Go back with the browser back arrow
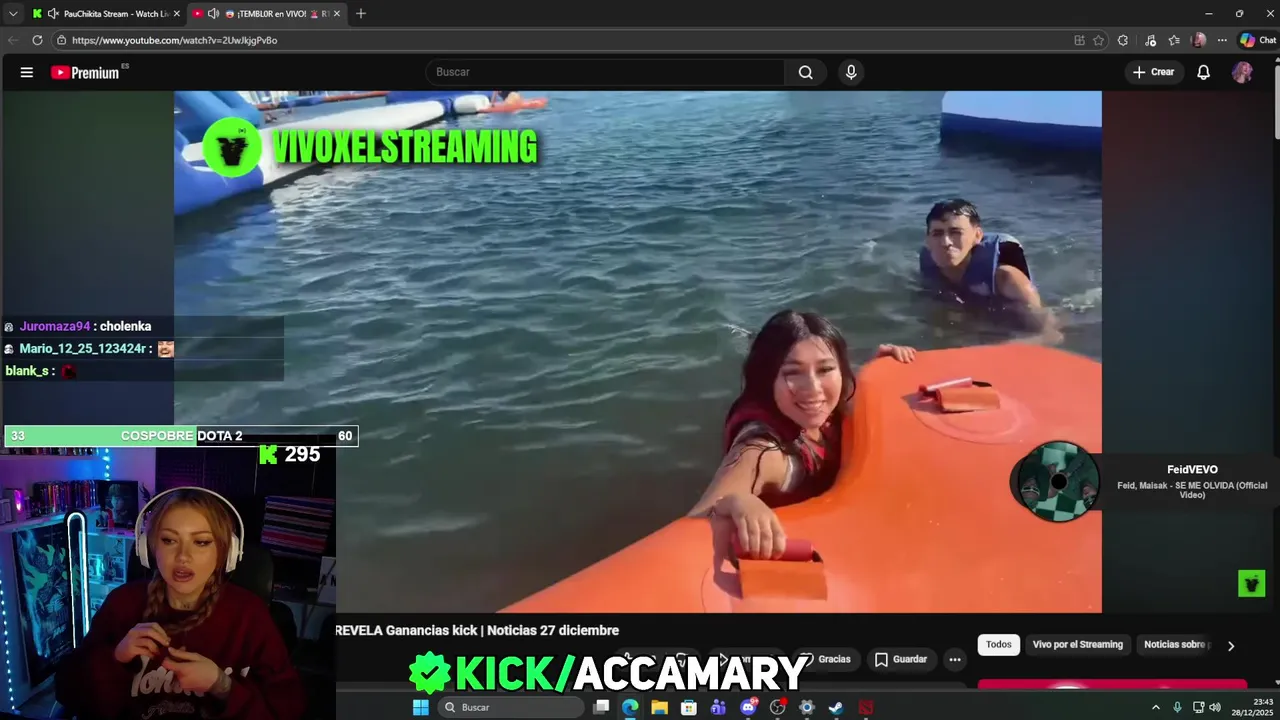This screenshot has height=720, width=1280. [x=13, y=40]
